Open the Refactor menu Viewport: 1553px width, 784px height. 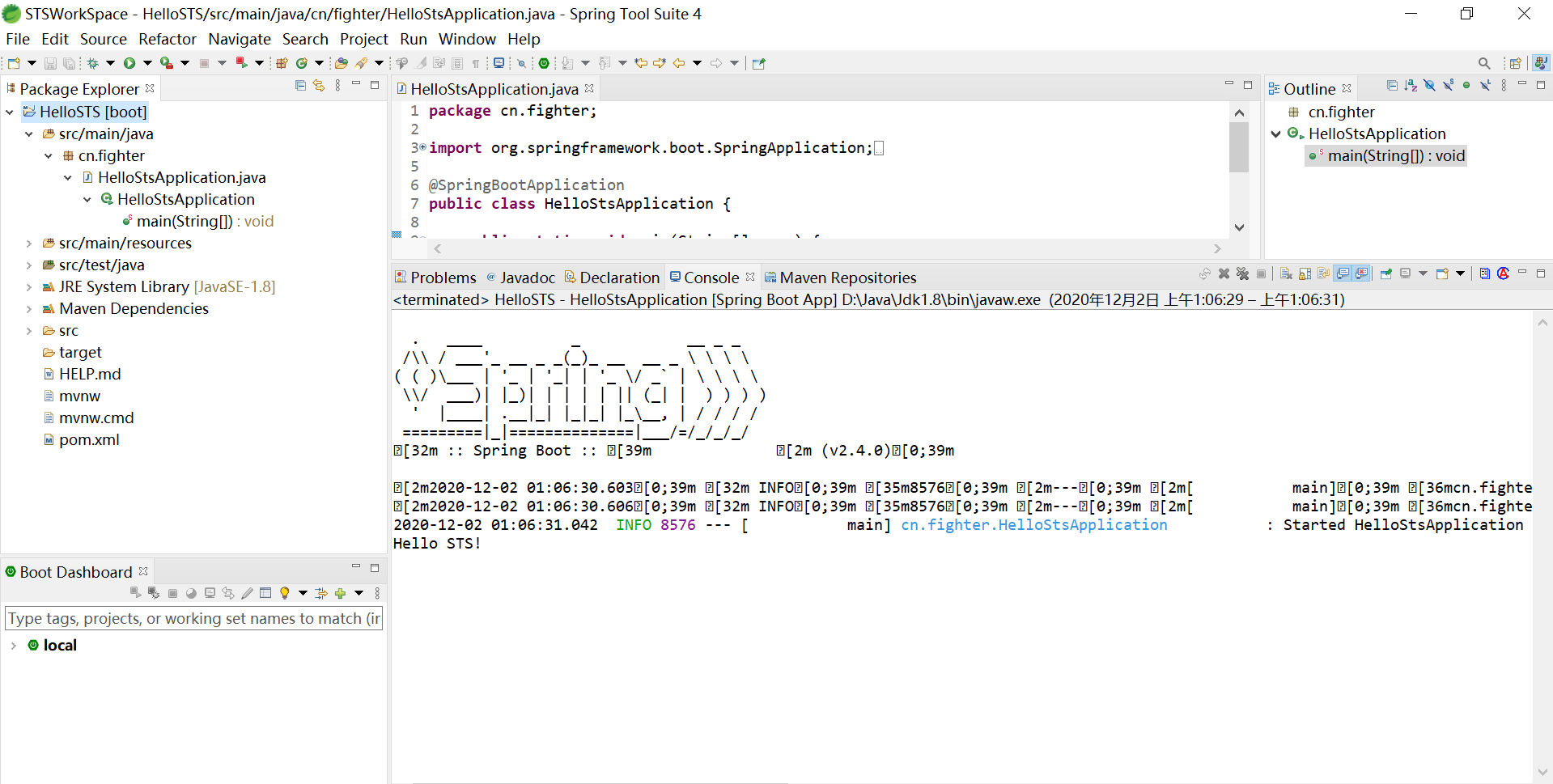pos(167,39)
